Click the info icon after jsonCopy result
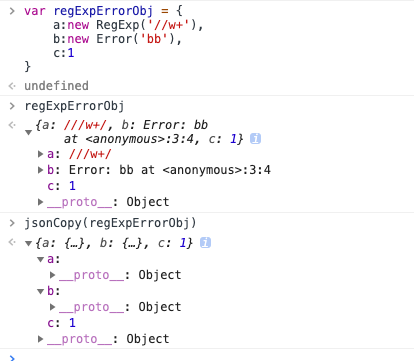 point(205,243)
